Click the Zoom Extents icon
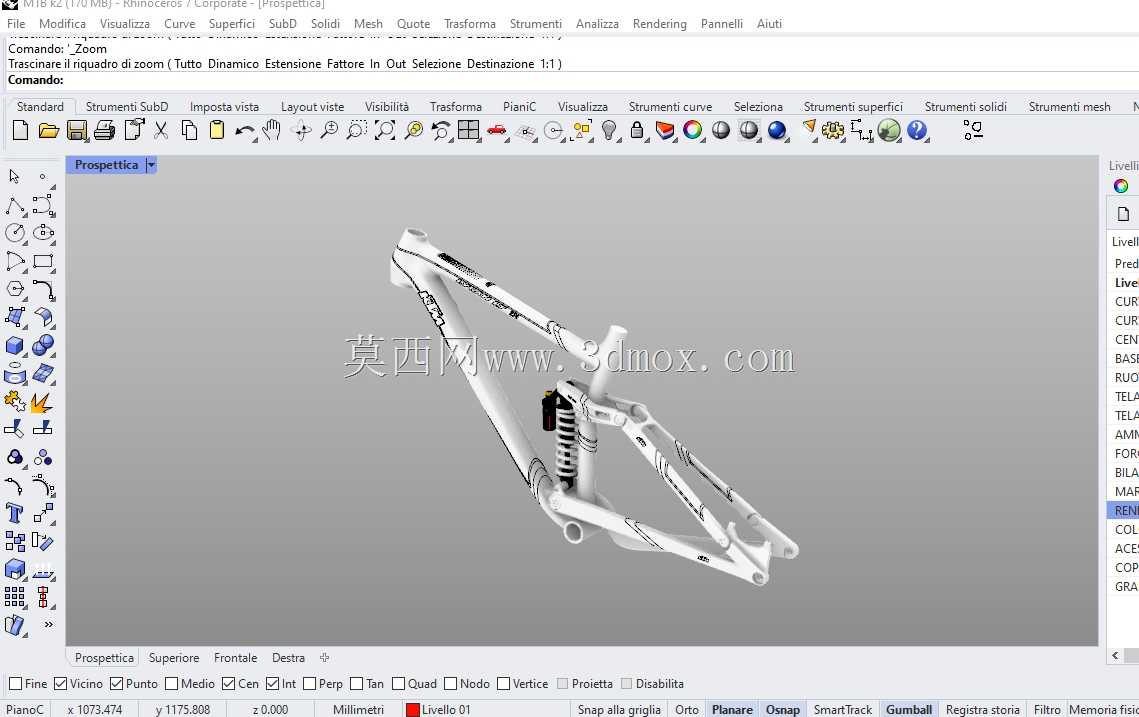 (384, 131)
